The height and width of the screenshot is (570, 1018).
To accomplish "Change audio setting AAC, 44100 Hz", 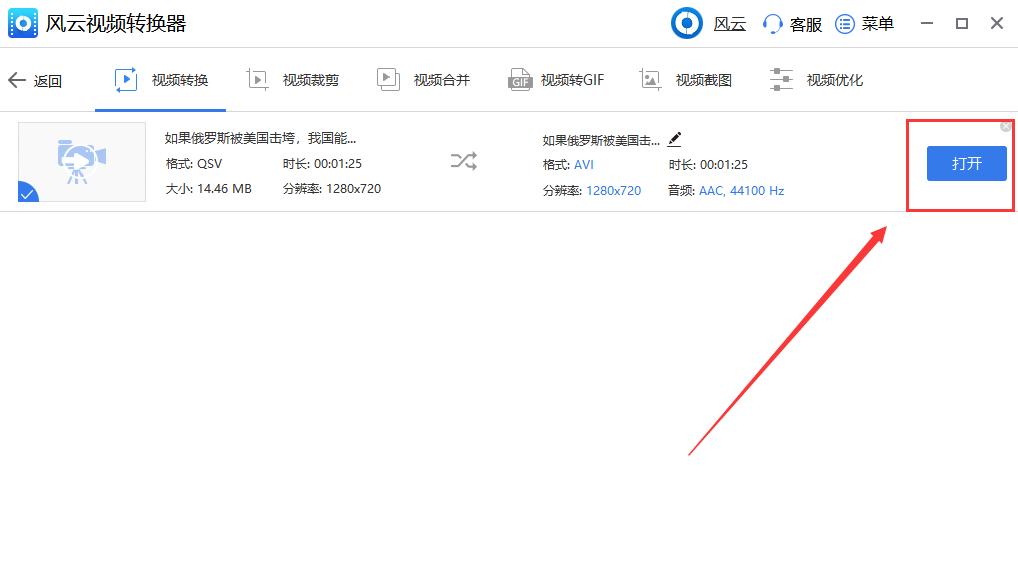I will (x=741, y=191).
